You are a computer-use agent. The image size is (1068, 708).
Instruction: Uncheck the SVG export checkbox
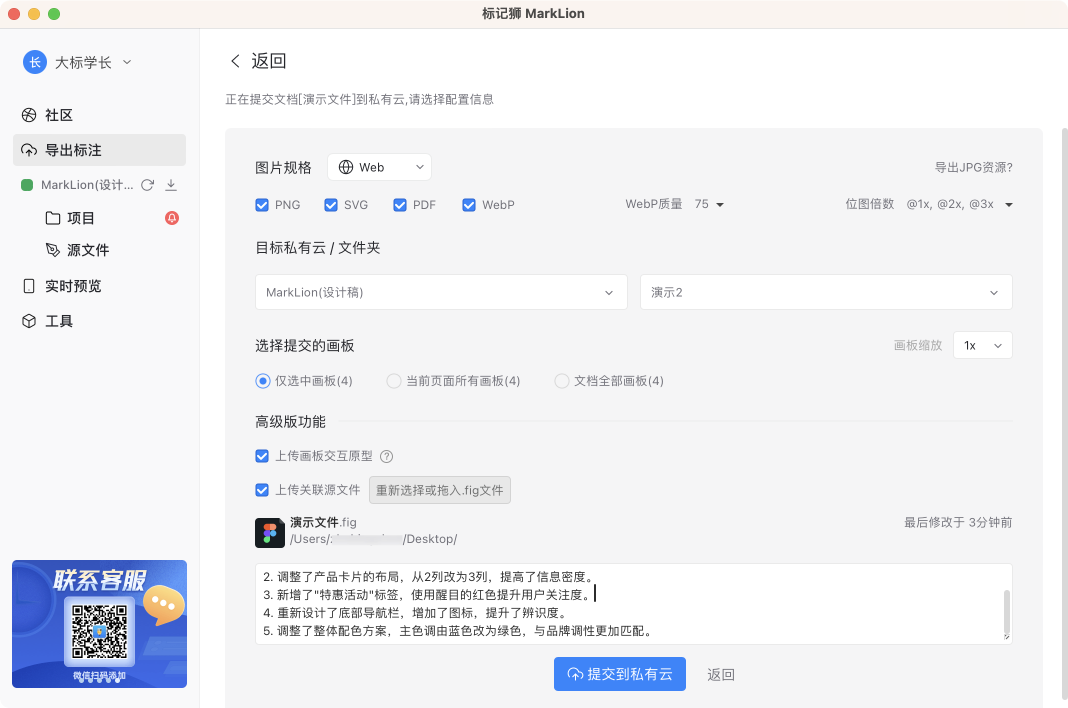pos(330,204)
